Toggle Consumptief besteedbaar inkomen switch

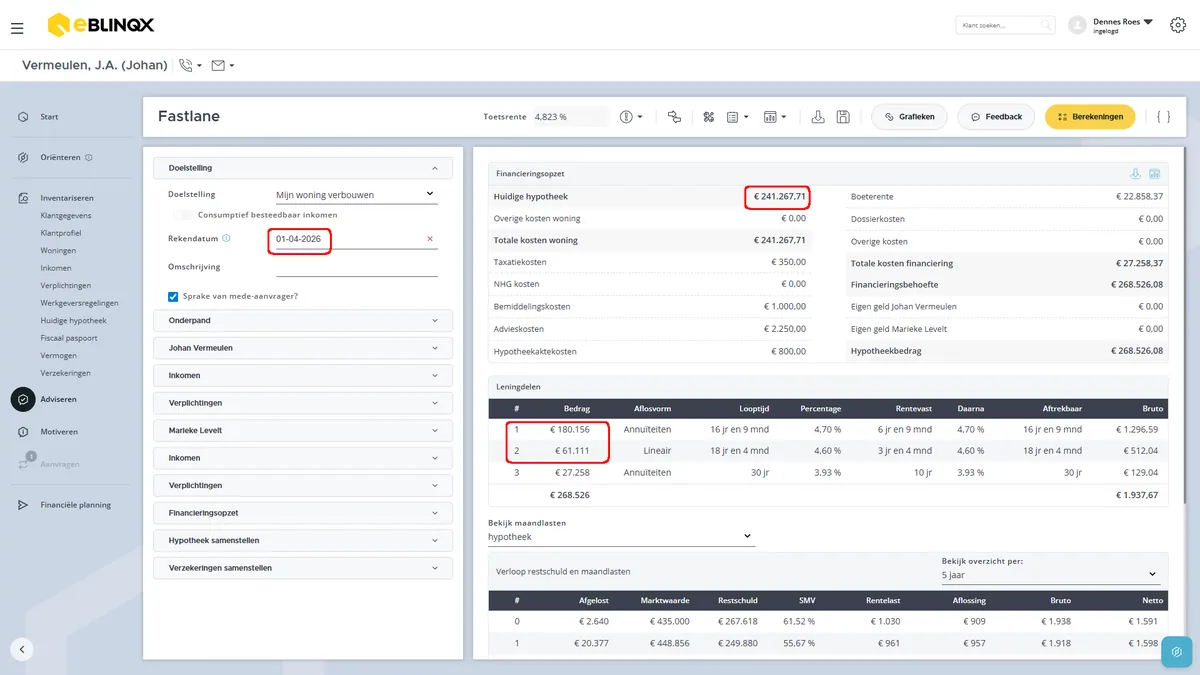point(182,214)
